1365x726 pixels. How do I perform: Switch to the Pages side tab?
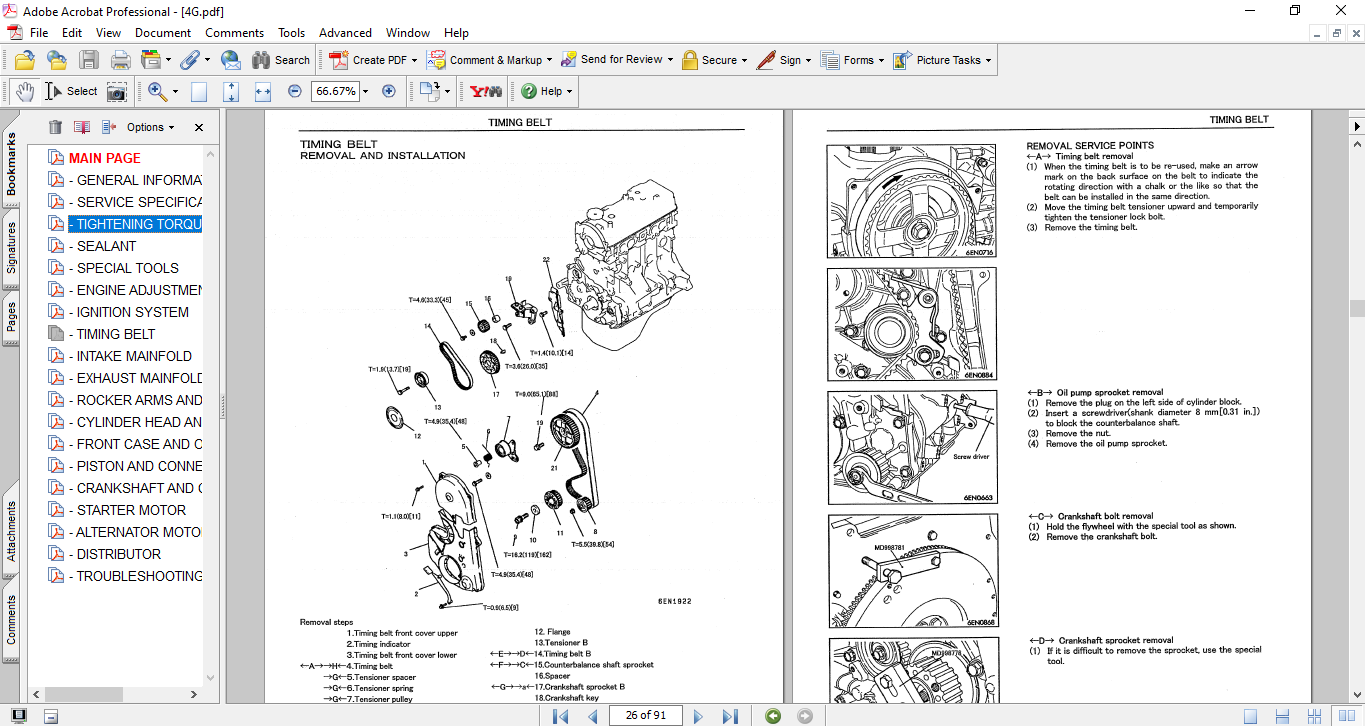click(x=11, y=316)
